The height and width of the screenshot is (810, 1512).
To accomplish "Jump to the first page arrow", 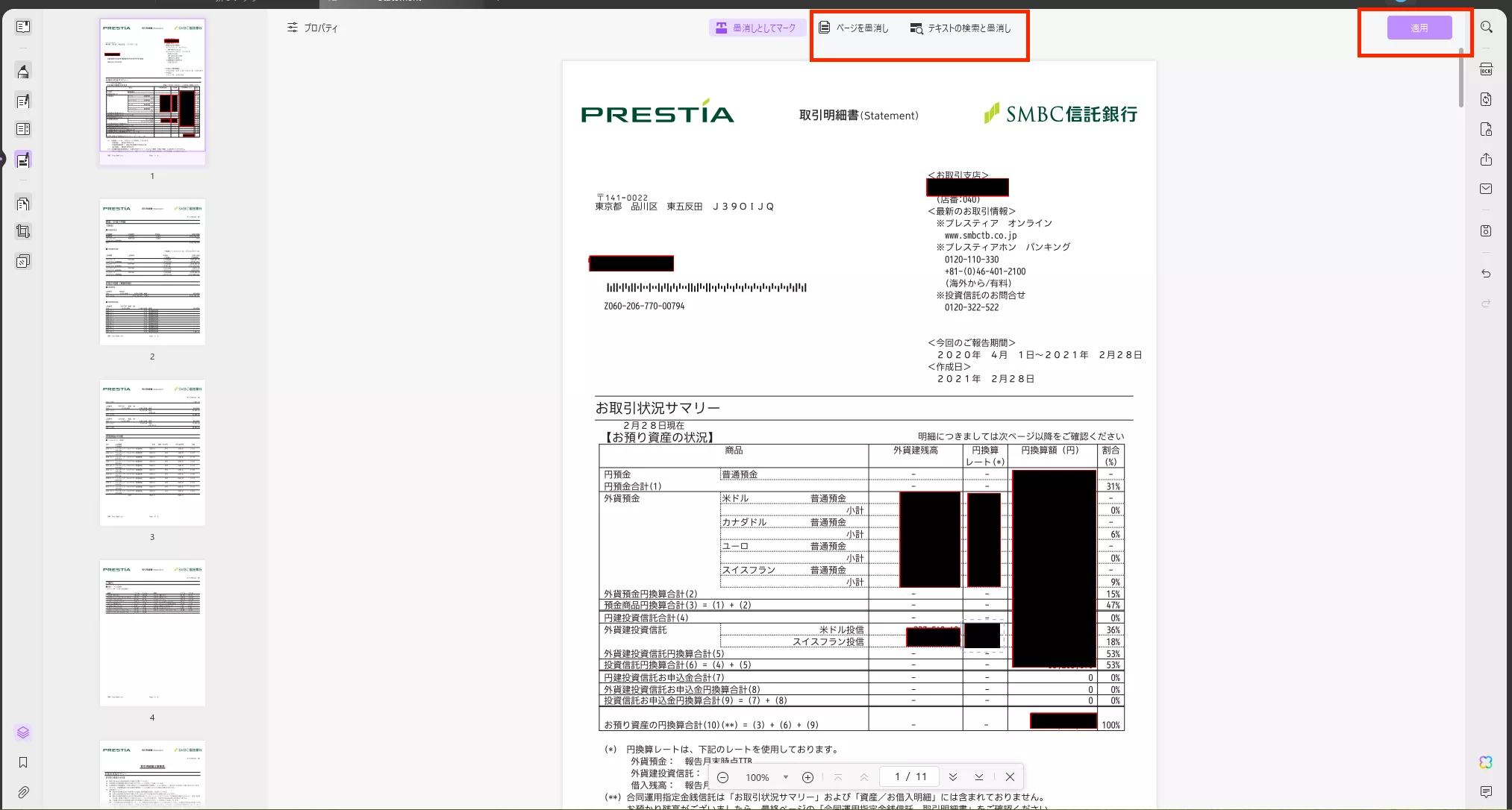I will click(838, 777).
